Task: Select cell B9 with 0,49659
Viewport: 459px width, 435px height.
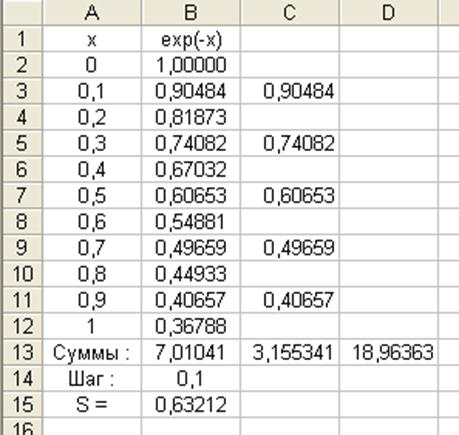Action: click(191, 248)
